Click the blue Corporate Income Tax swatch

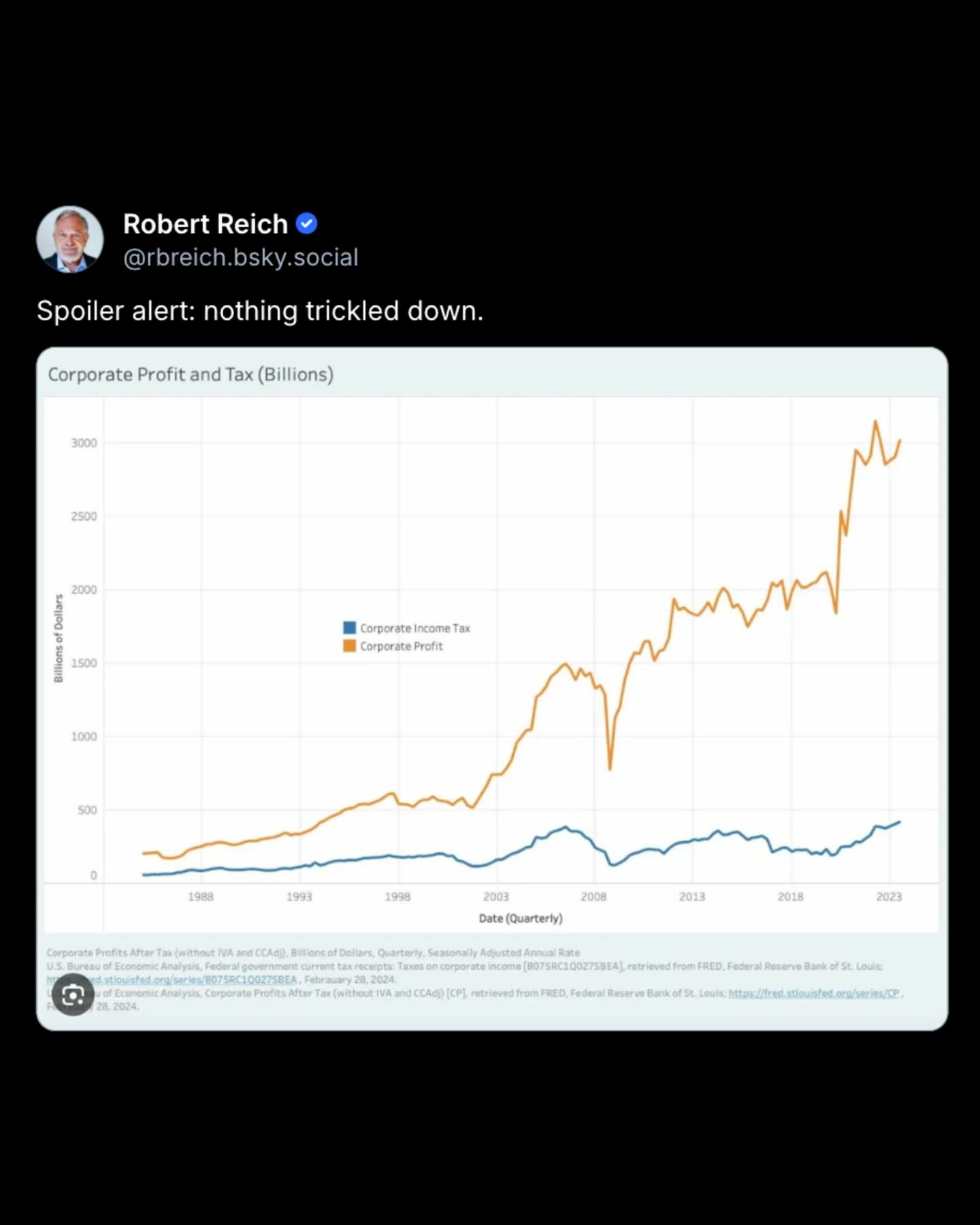[349, 627]
